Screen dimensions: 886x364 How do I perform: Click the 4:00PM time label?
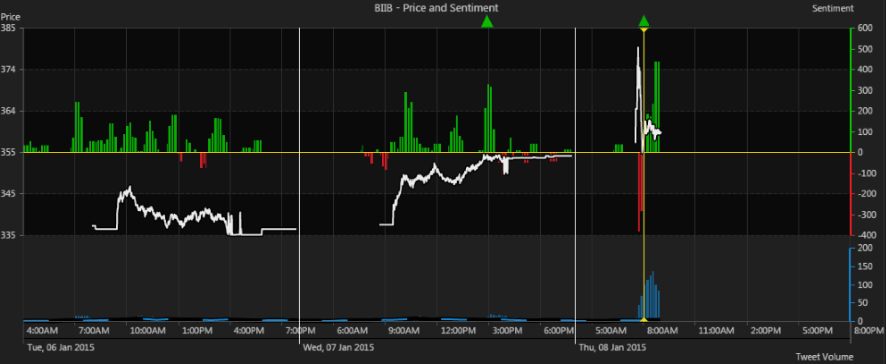coord(249,330)
